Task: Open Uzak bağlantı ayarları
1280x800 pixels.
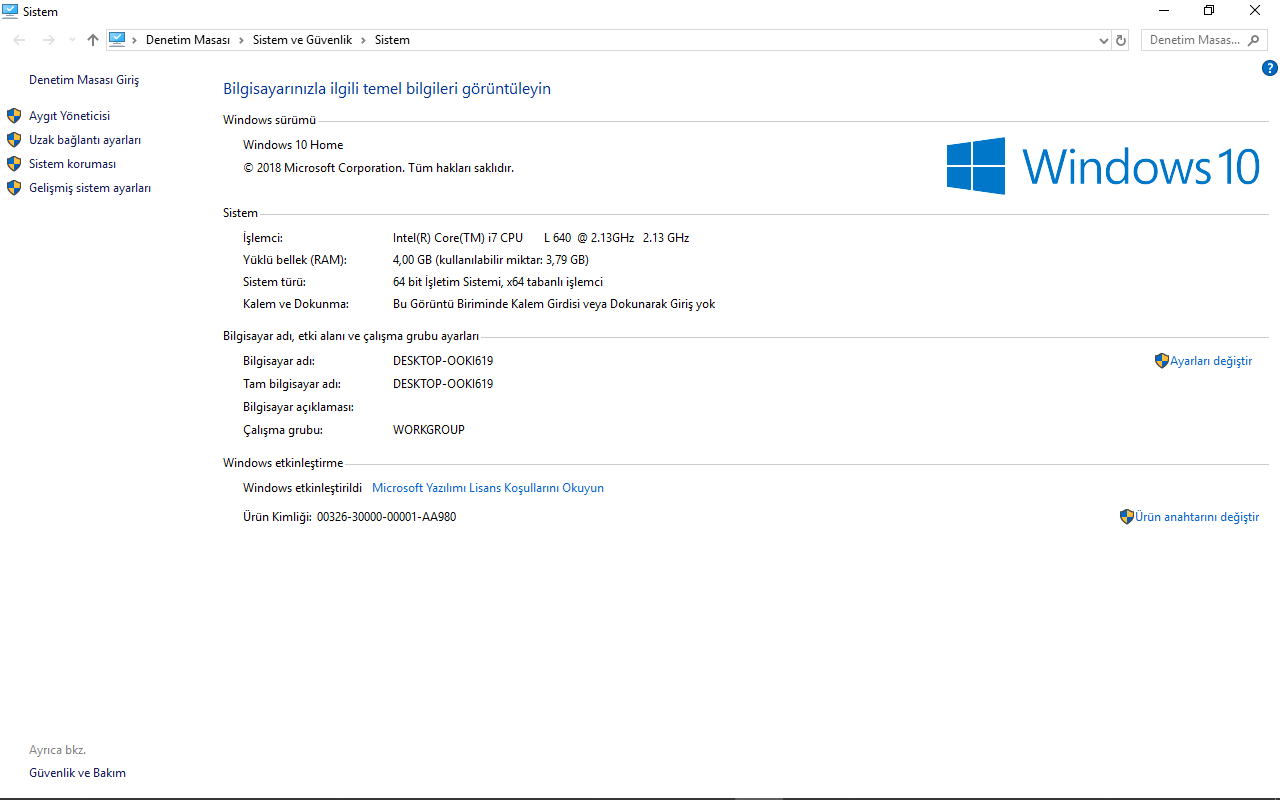Action: [x=85, y=140]
